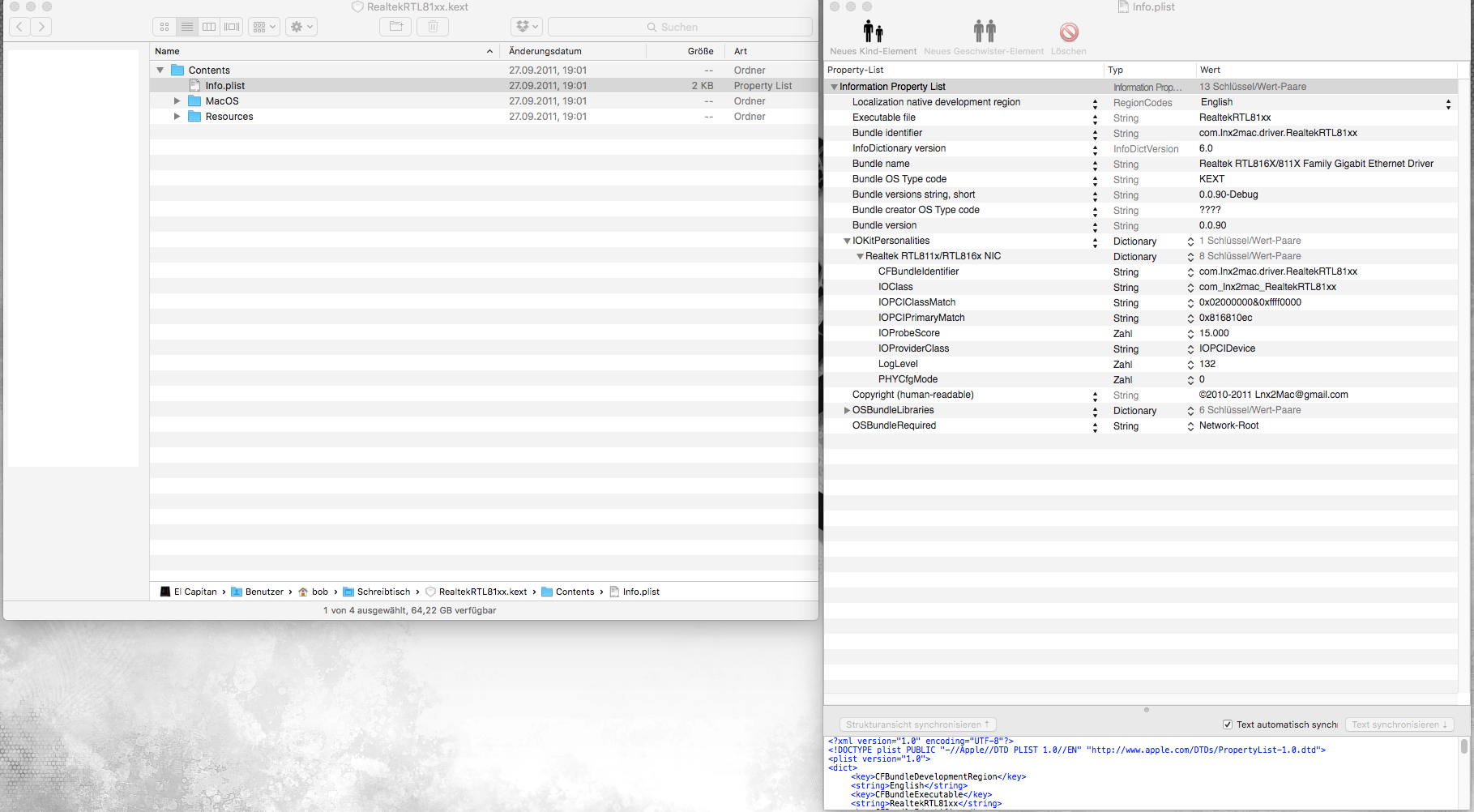
Task: Select the Copyright (human-readable) row
Action: point(1141,395)
